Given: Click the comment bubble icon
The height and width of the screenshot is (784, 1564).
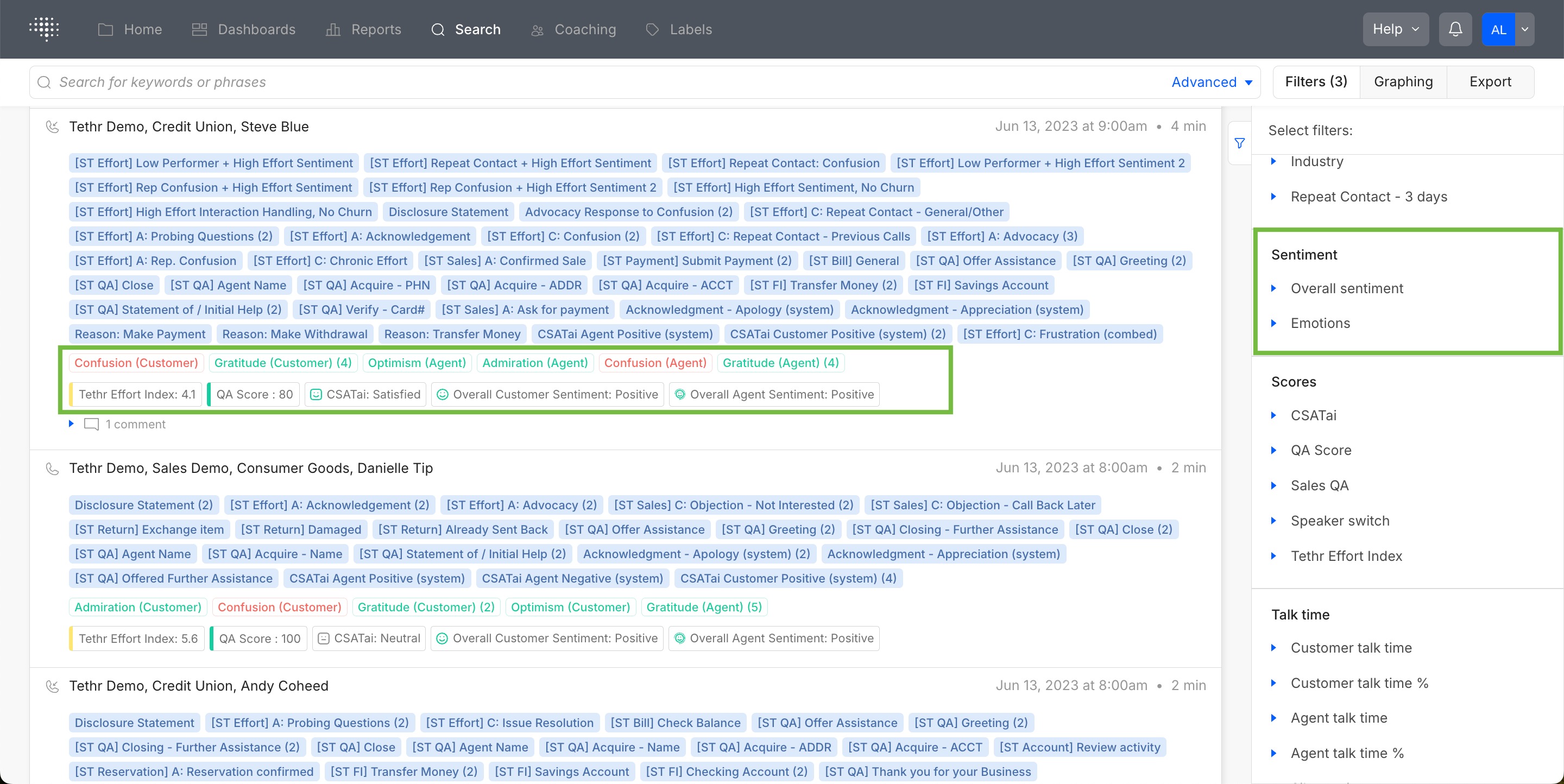Looking at the screenshot, I should click(91, 424).
